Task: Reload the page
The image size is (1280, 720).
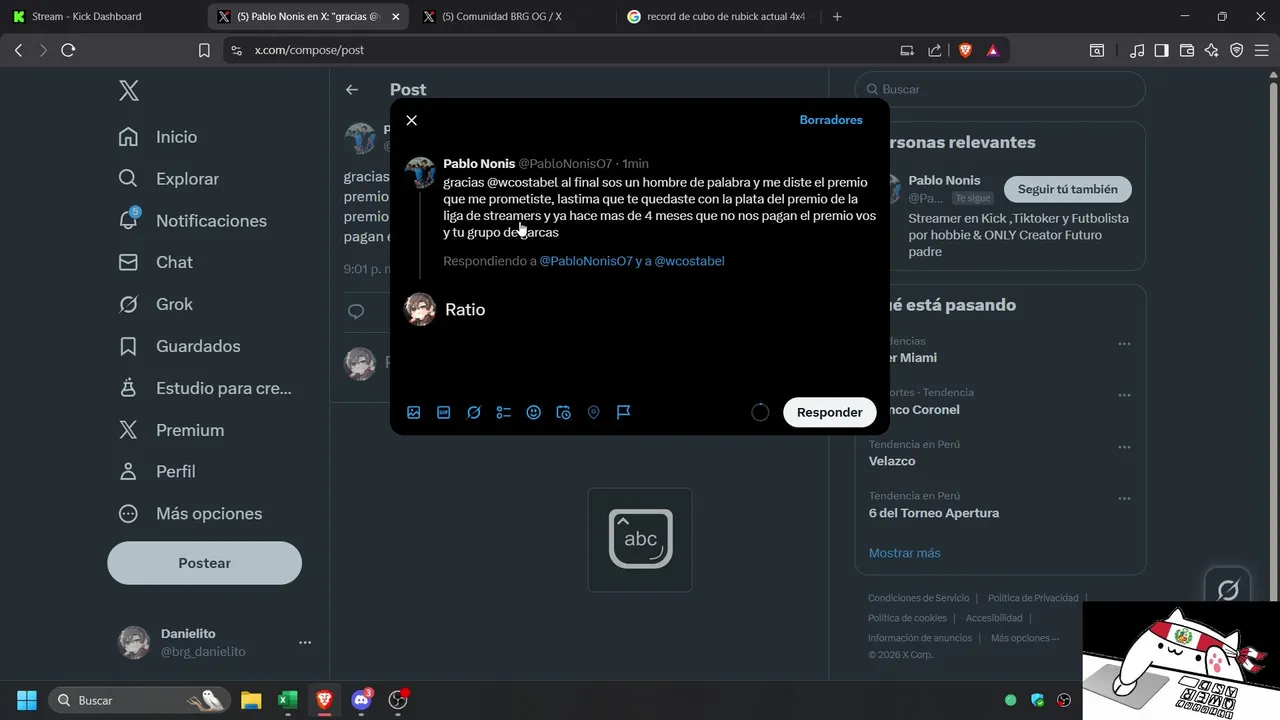Action: (68, 50)
